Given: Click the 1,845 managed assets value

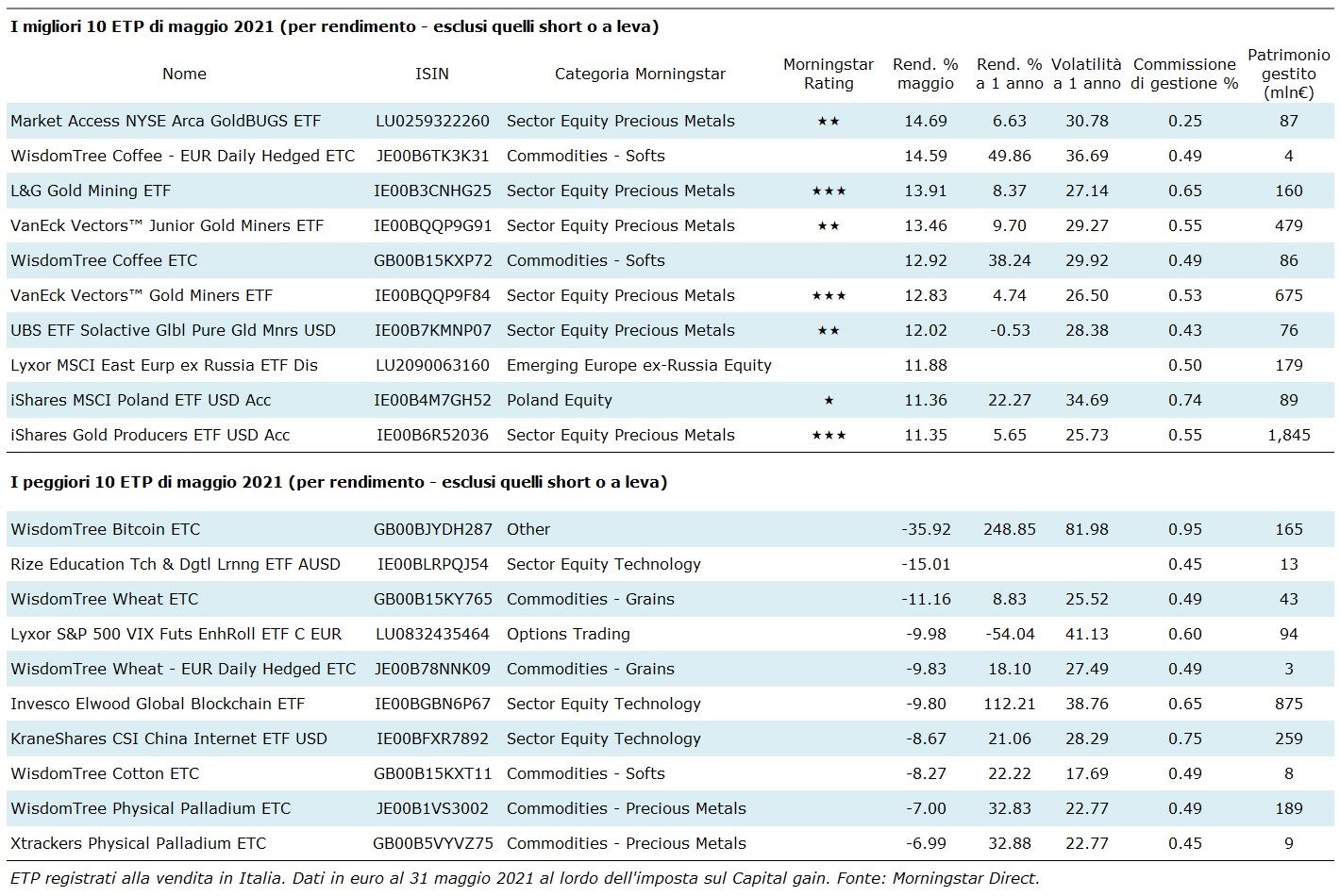Looking at the screenshot, I should (x=1288, y=435).
